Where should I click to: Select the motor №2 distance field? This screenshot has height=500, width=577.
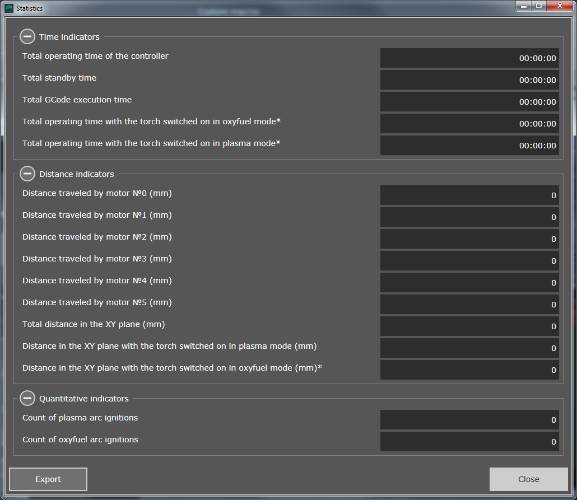[470, 239]
